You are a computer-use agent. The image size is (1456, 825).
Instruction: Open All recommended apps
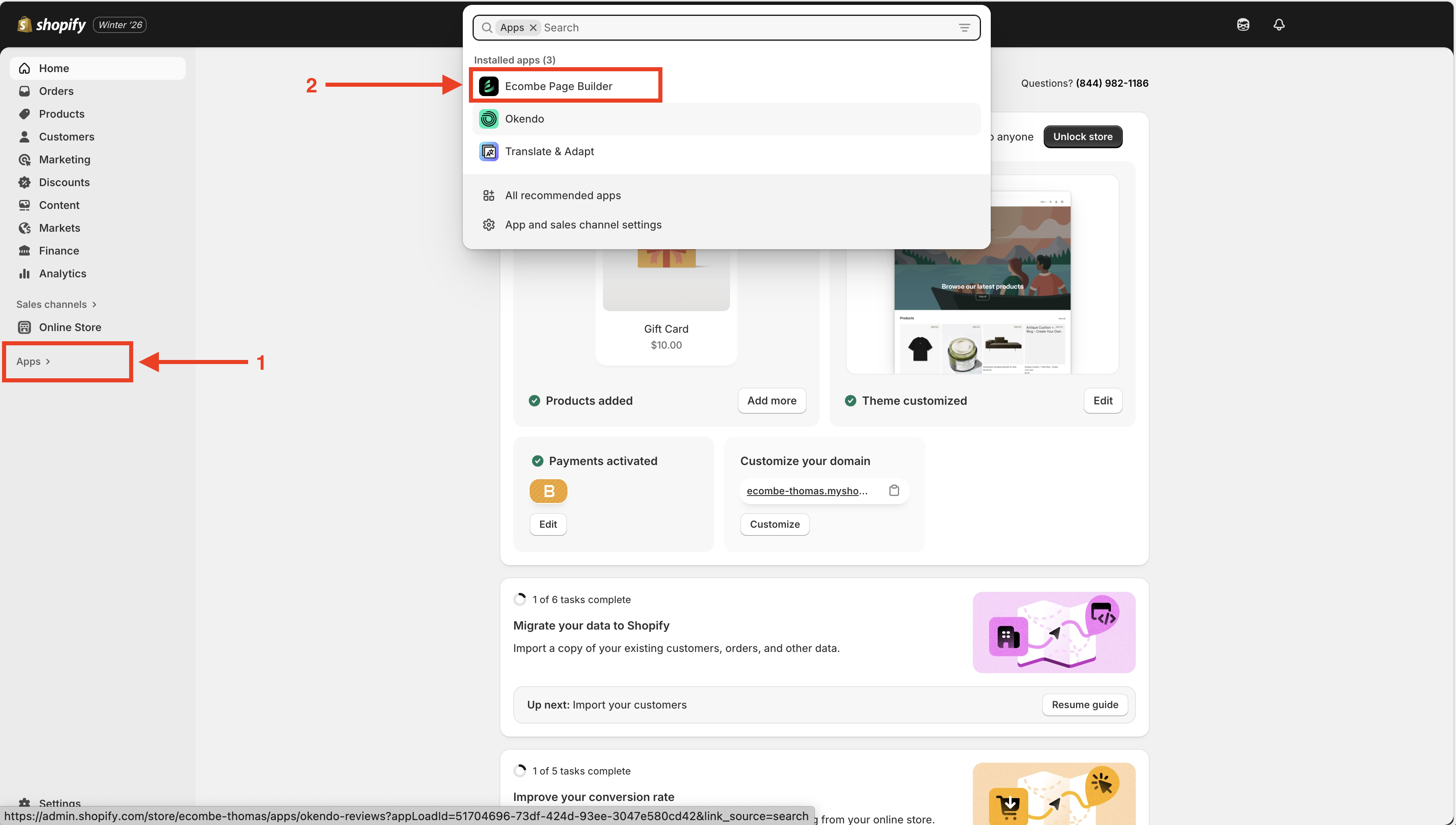(562, 195)
